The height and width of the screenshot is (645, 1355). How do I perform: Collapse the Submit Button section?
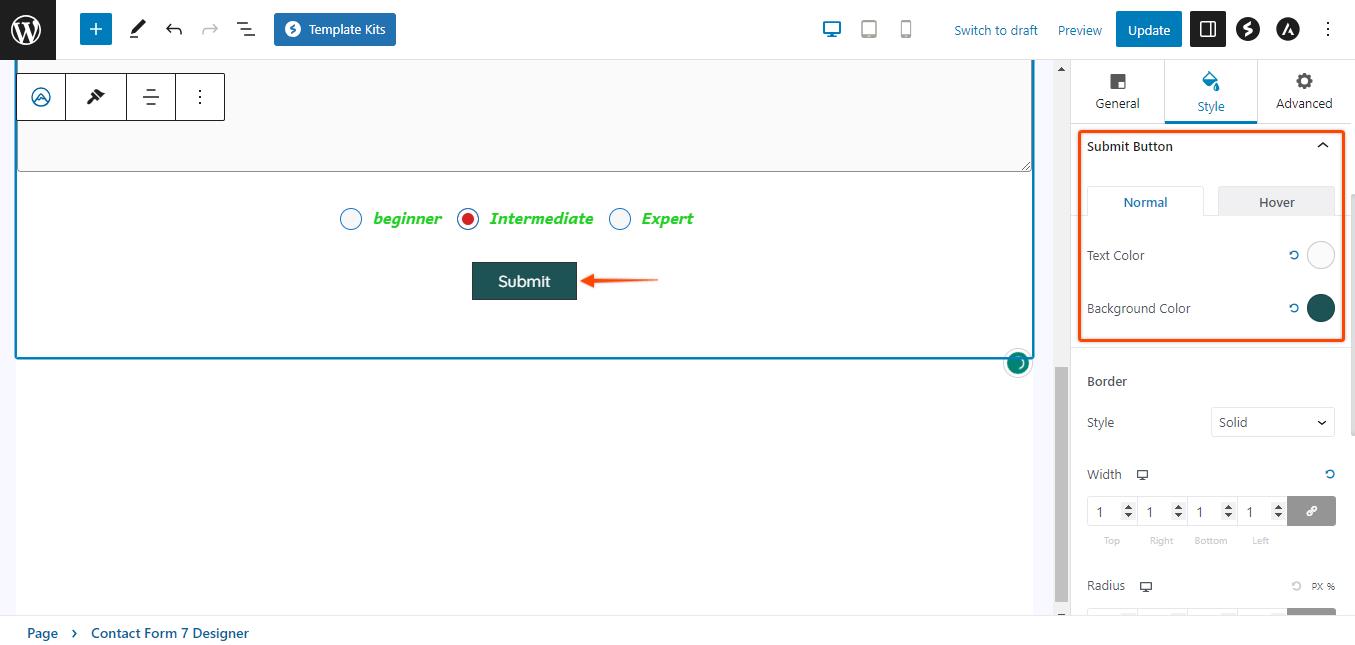1322,146
